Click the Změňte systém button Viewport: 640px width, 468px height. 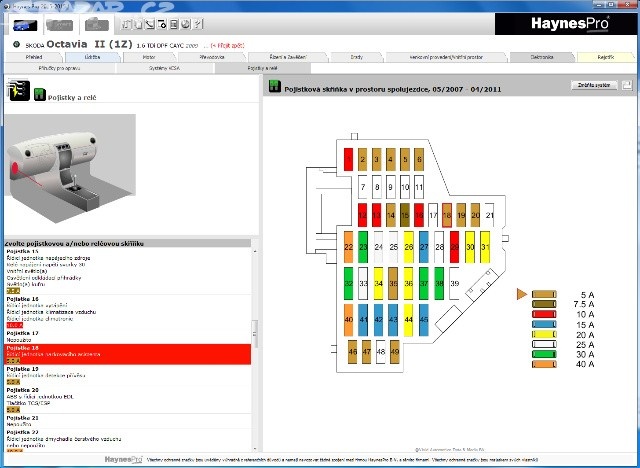click(594, 85)
